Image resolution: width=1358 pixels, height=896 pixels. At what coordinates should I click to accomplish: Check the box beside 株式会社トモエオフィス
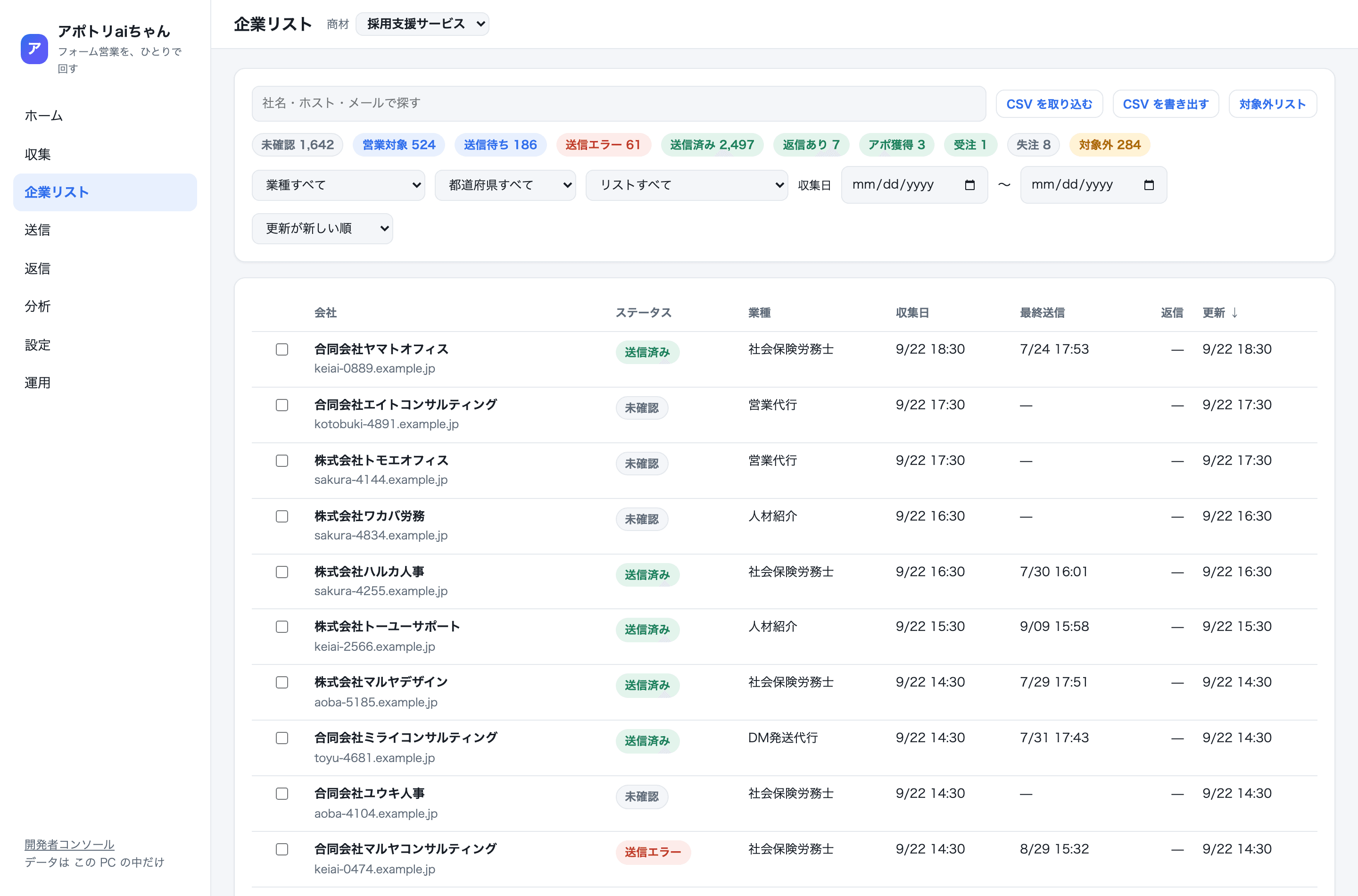(282, 461)
